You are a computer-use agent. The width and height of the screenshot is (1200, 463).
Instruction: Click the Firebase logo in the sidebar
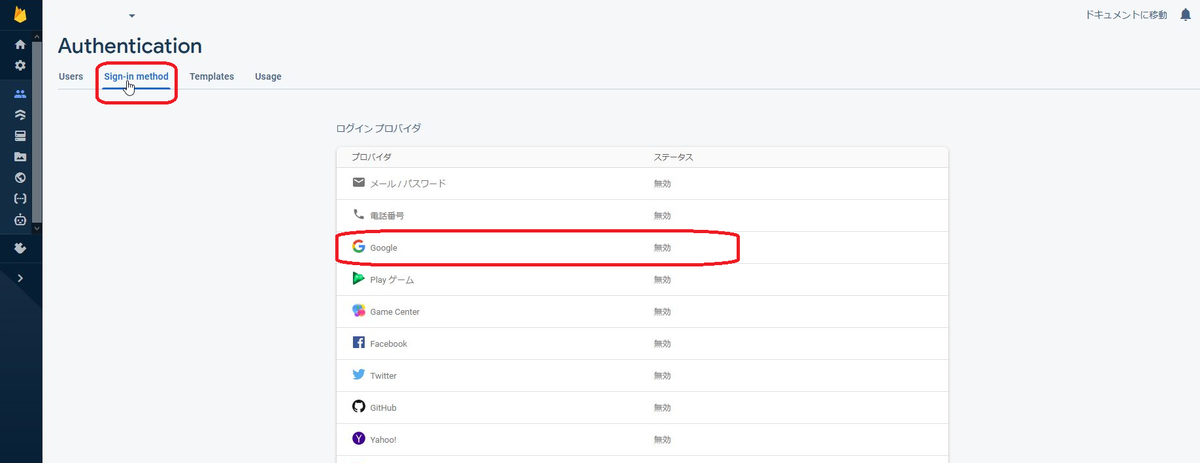coord(20,14)
